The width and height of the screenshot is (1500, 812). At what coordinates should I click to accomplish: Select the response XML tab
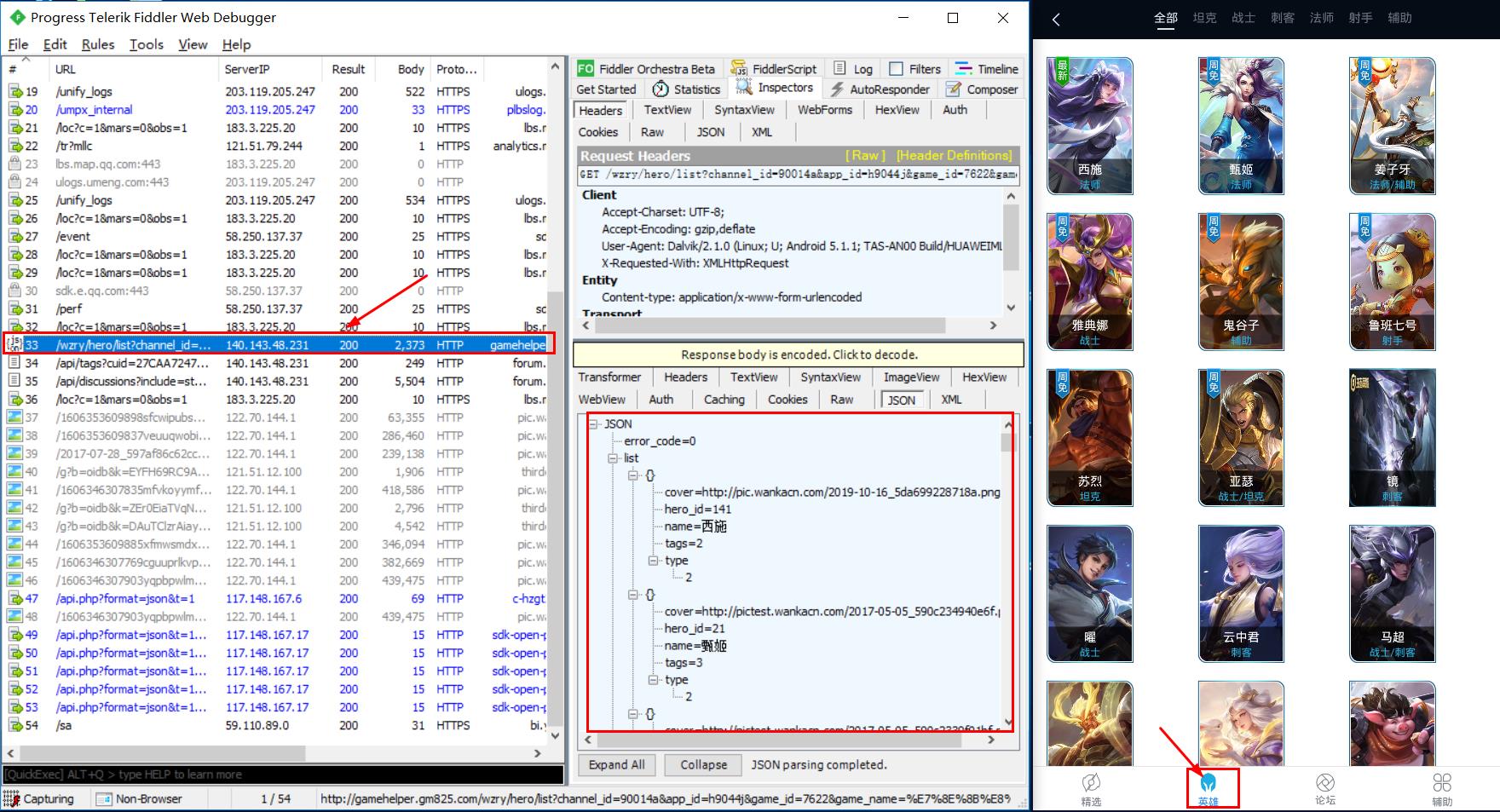tap(951, 400)
